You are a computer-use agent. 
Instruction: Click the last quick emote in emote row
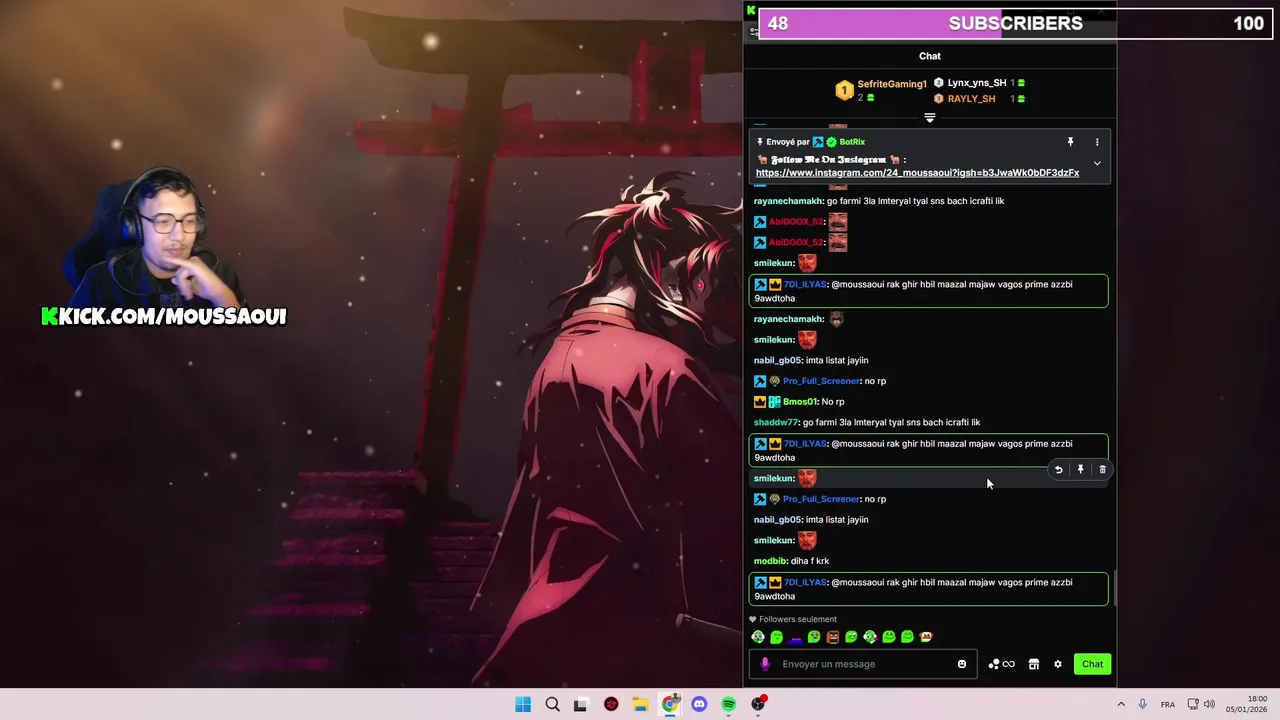point(926,637)
